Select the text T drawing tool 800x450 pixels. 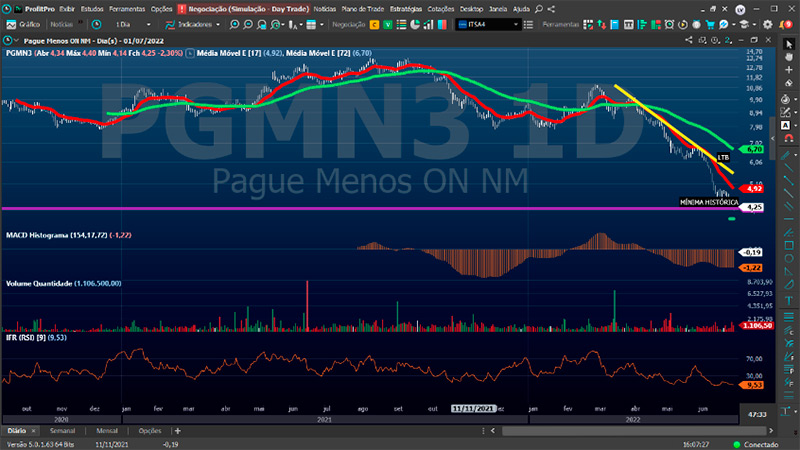pos(789,301)
